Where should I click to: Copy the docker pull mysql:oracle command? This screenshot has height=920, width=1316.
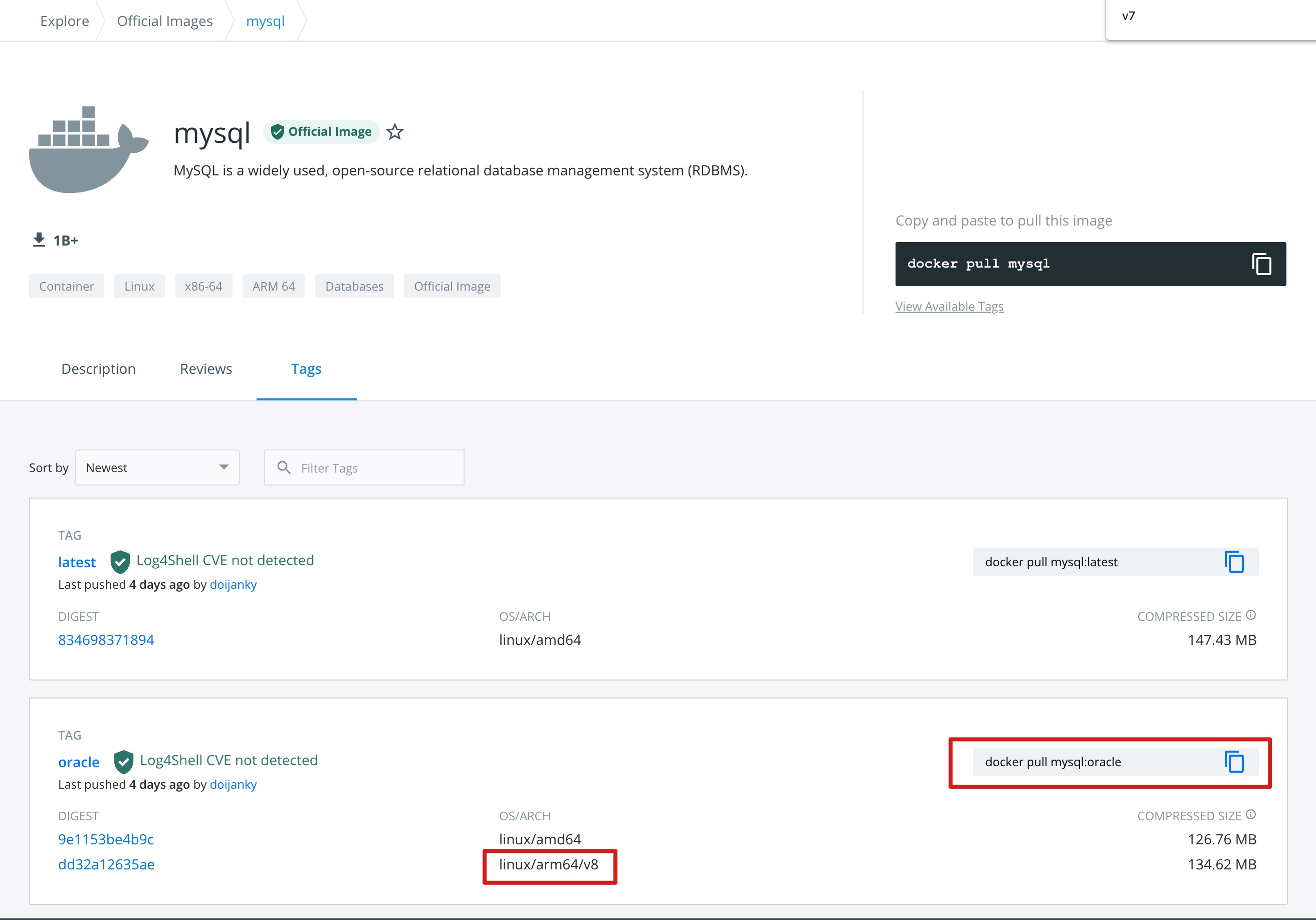(x=1234, y=762)
